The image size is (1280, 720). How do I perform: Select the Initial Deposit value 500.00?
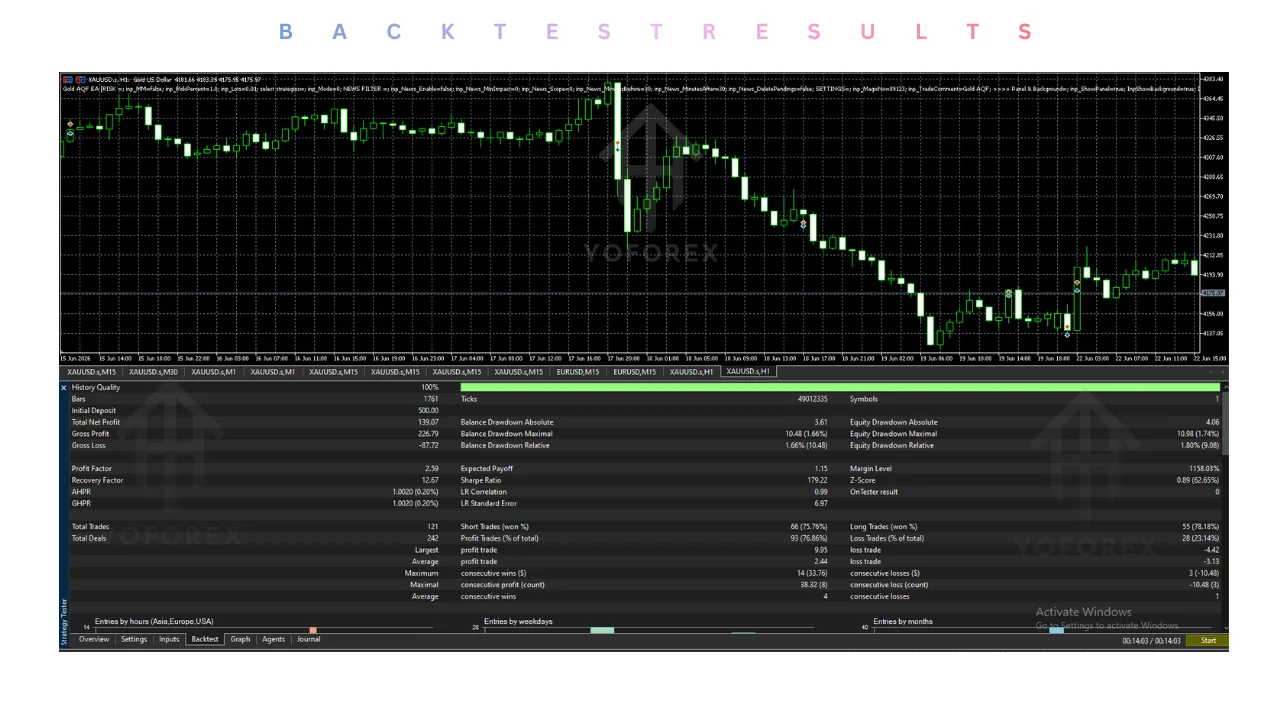pos(428,410)
